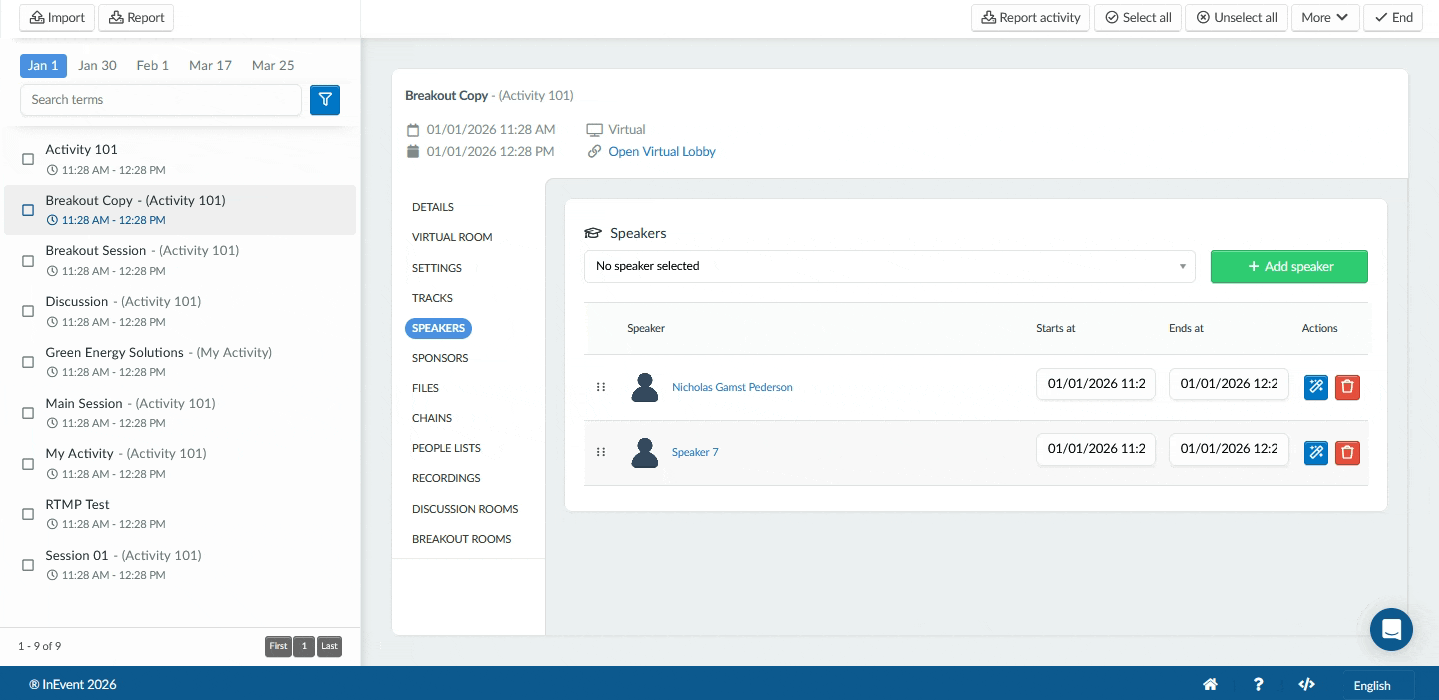
Task: Select the Discussion activity checkbox
Action: 28,311
